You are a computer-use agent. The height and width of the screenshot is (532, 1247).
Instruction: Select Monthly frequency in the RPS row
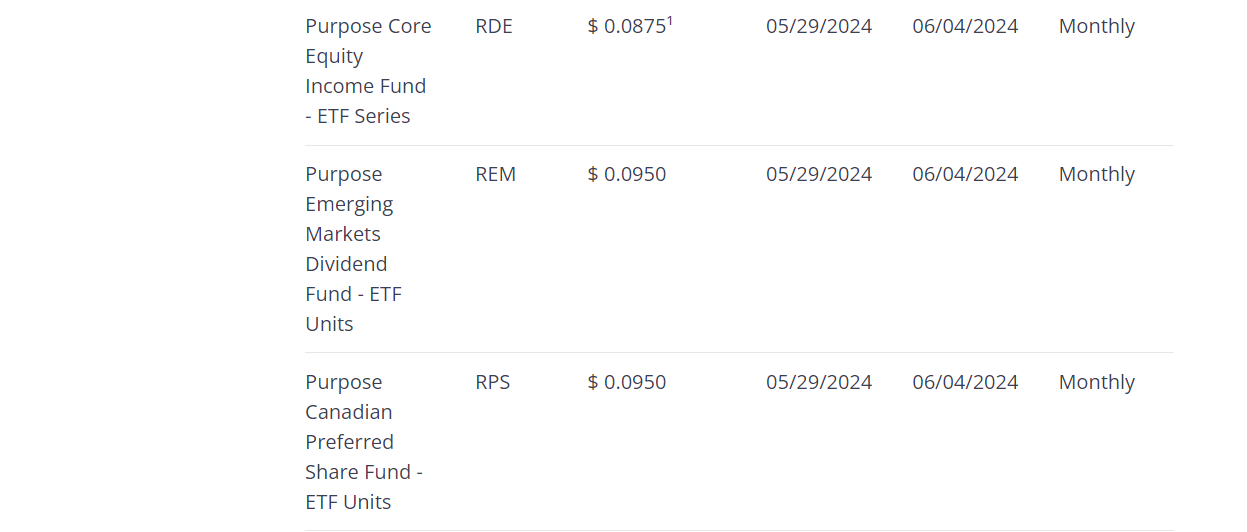point(1097,383)
